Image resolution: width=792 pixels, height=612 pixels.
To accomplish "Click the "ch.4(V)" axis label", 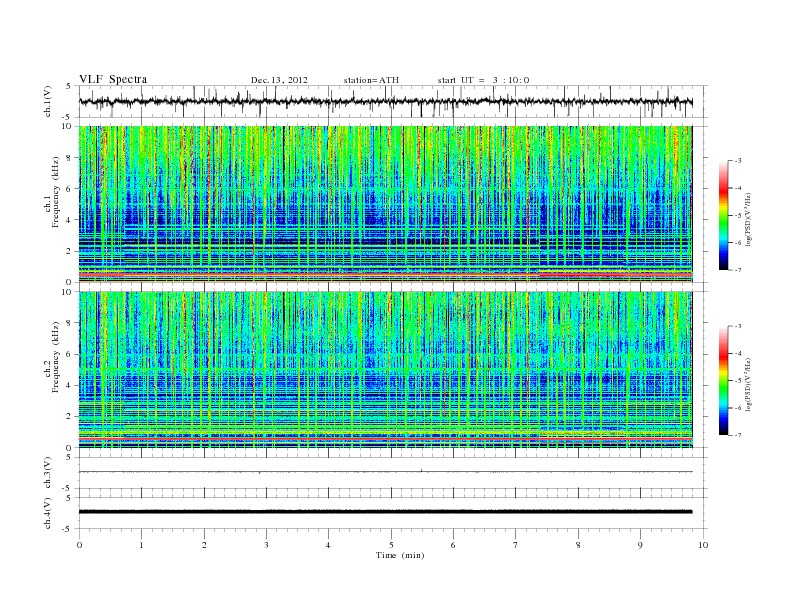I will 48,513.
